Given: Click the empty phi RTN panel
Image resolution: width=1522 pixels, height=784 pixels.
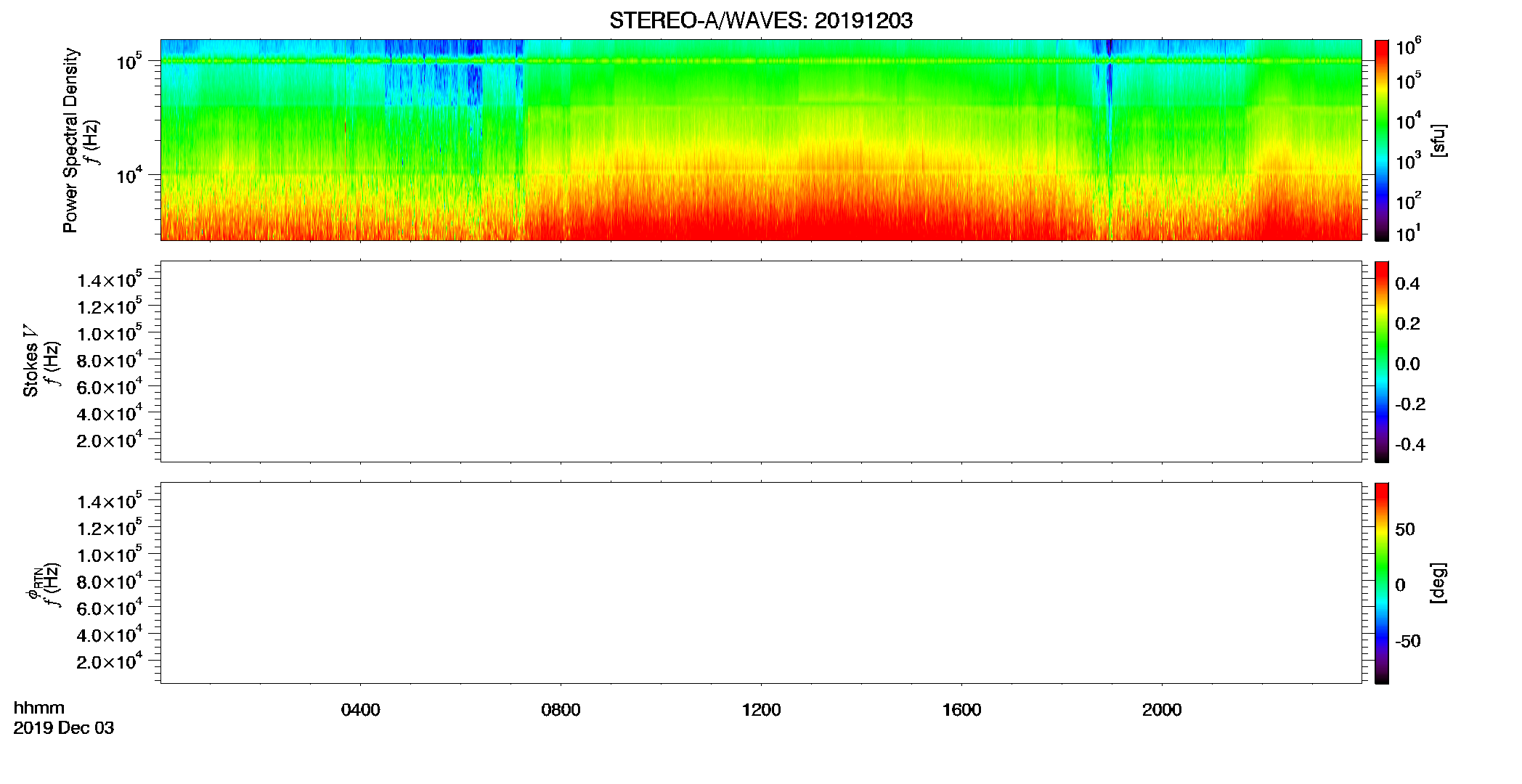Looking at the screenshot, I should point(761,583).
